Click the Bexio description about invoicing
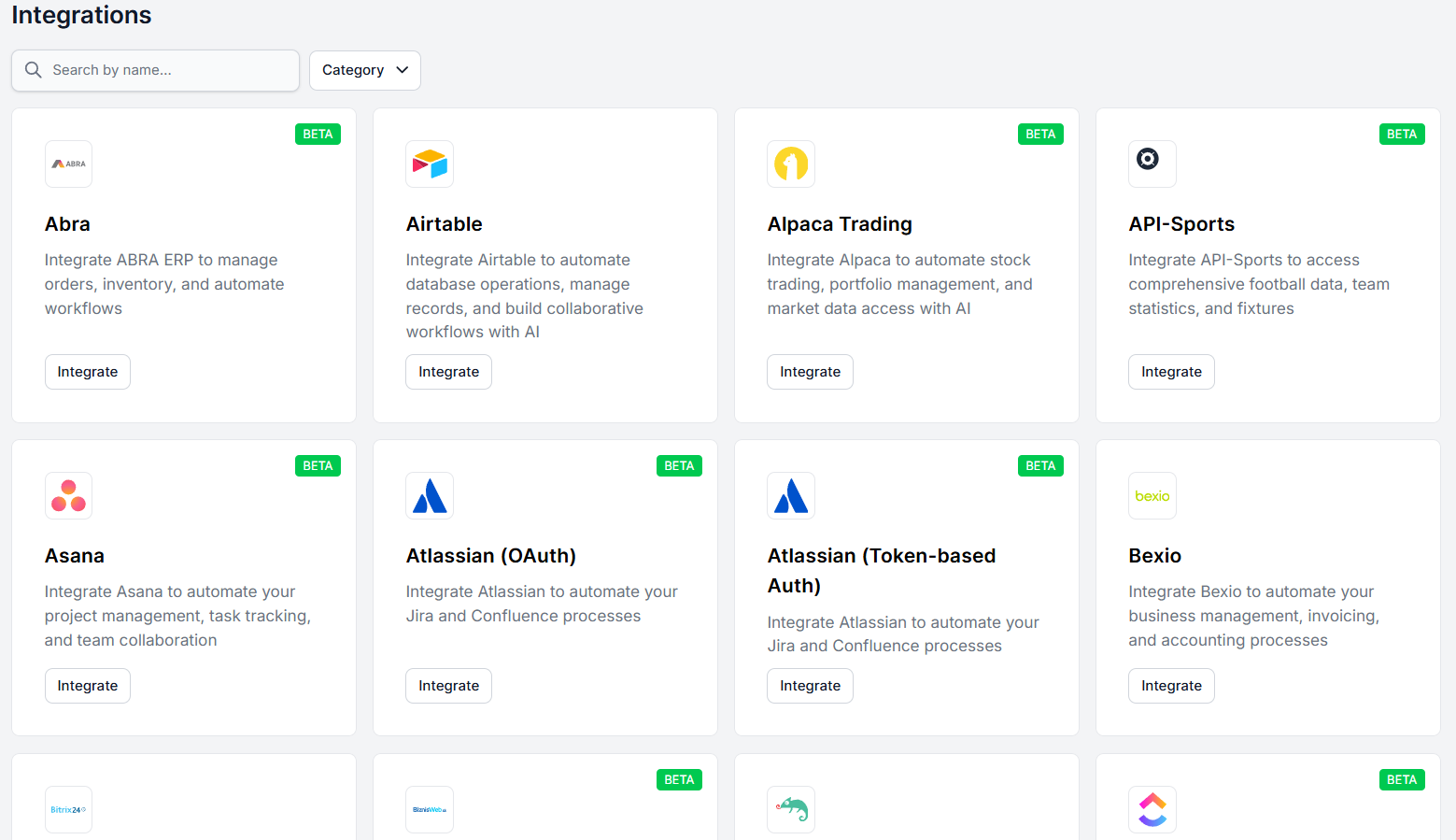This screenshot has width=1456, height=840. 1254,616
